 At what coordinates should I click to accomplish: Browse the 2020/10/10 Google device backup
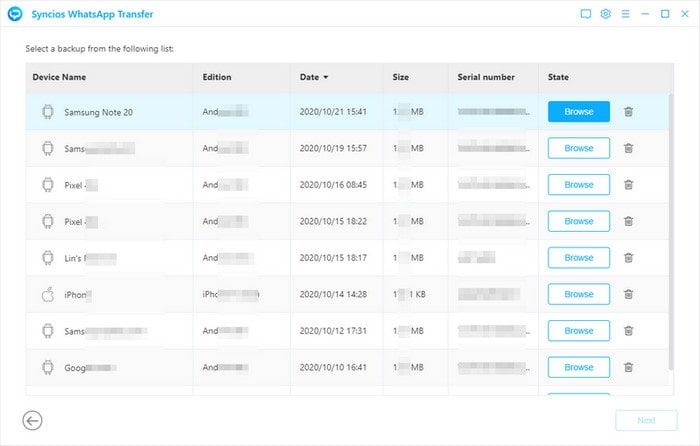click(578, 367)
